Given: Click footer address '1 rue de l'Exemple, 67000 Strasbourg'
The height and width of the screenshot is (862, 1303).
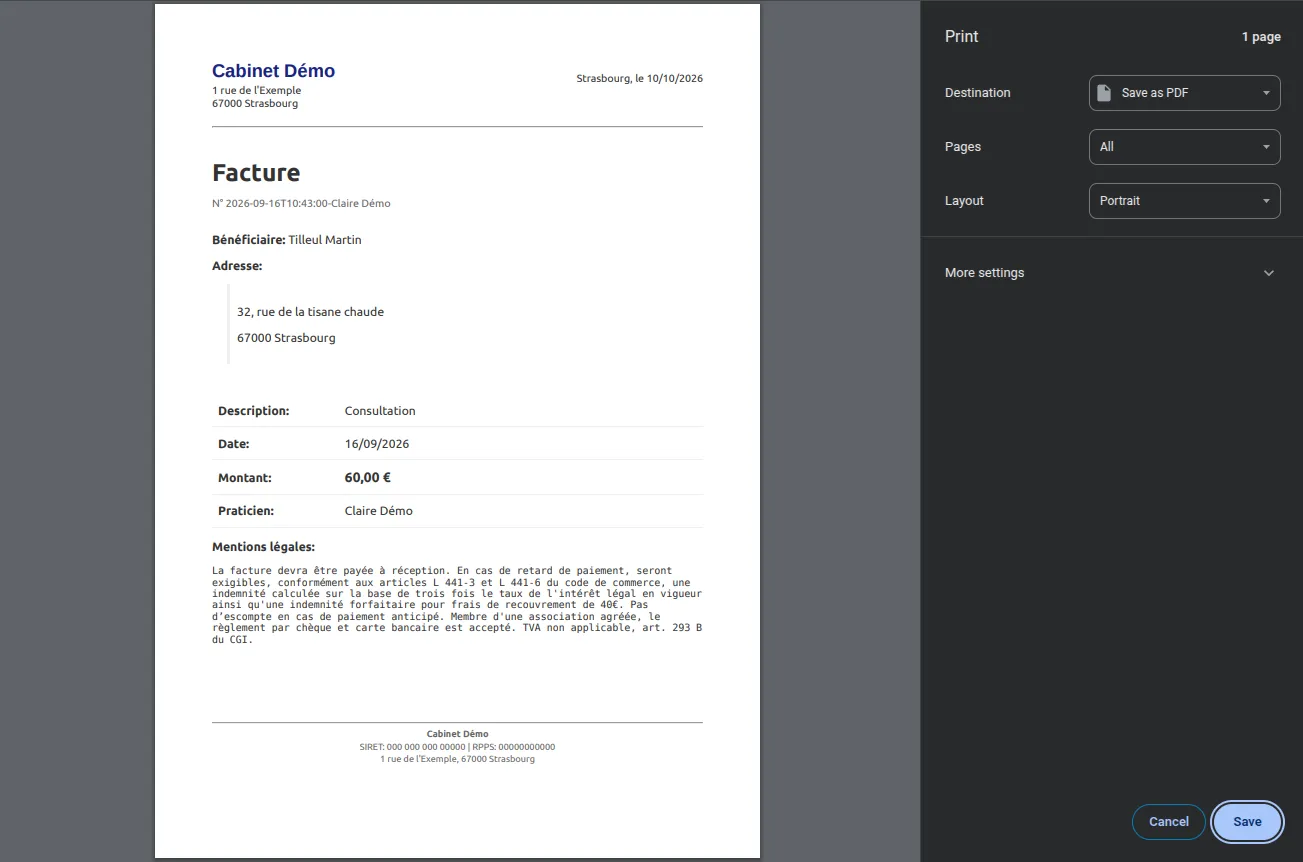Looking at the screenshot, I should click(x=457, y=759).
